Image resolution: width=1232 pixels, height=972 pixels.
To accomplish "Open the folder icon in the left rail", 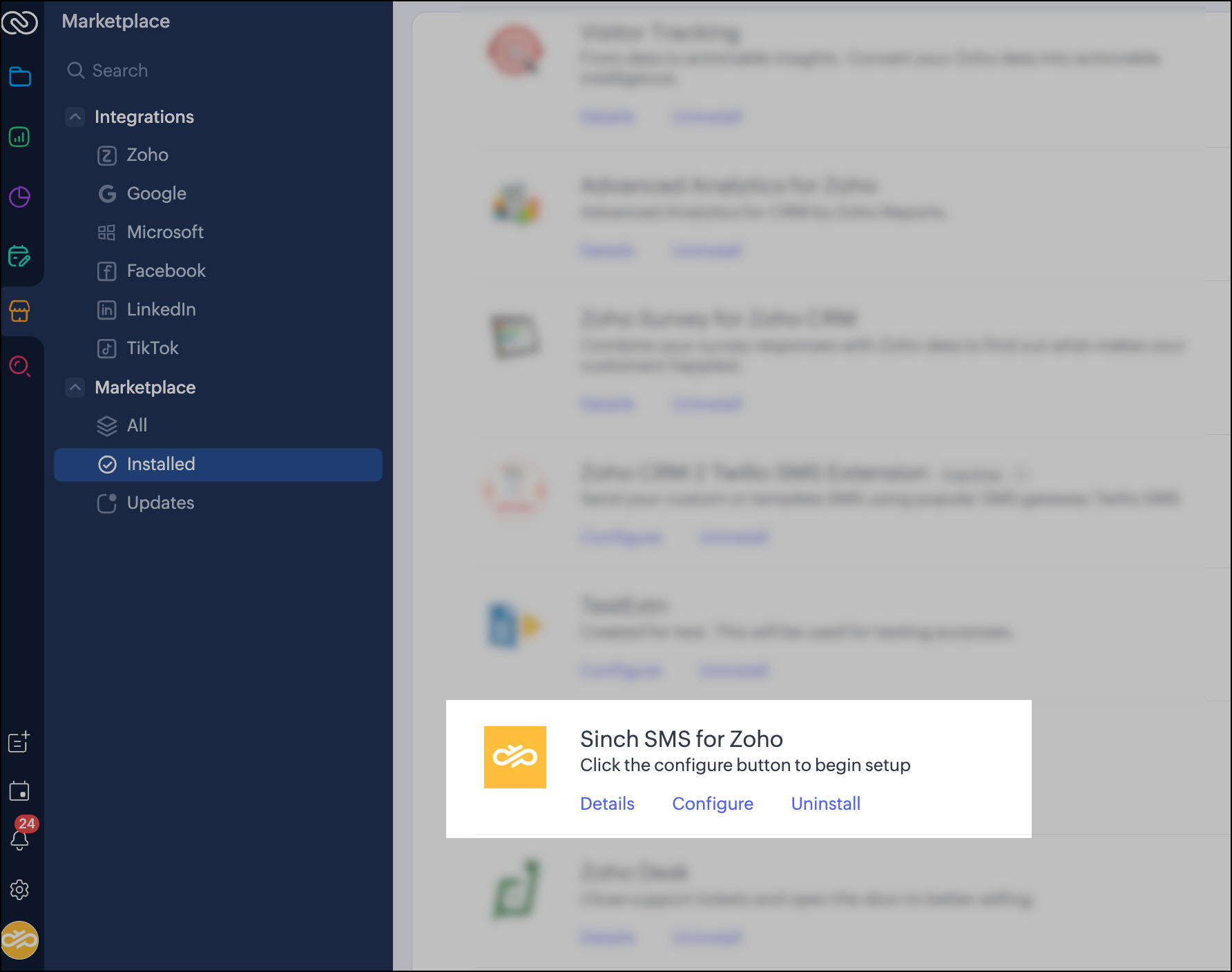I will (x=19, y=77).
